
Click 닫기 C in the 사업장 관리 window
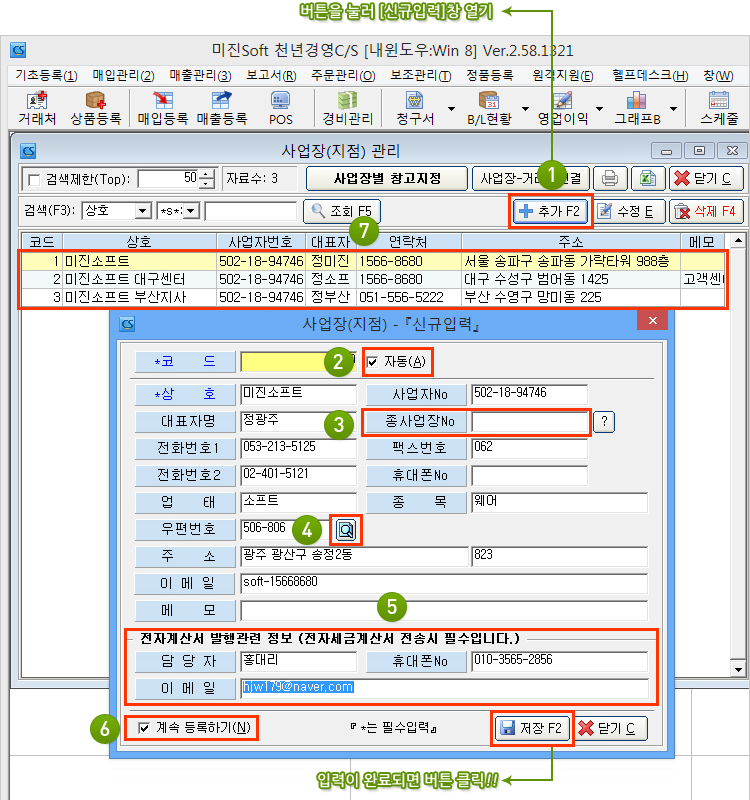tap(706, 179)
